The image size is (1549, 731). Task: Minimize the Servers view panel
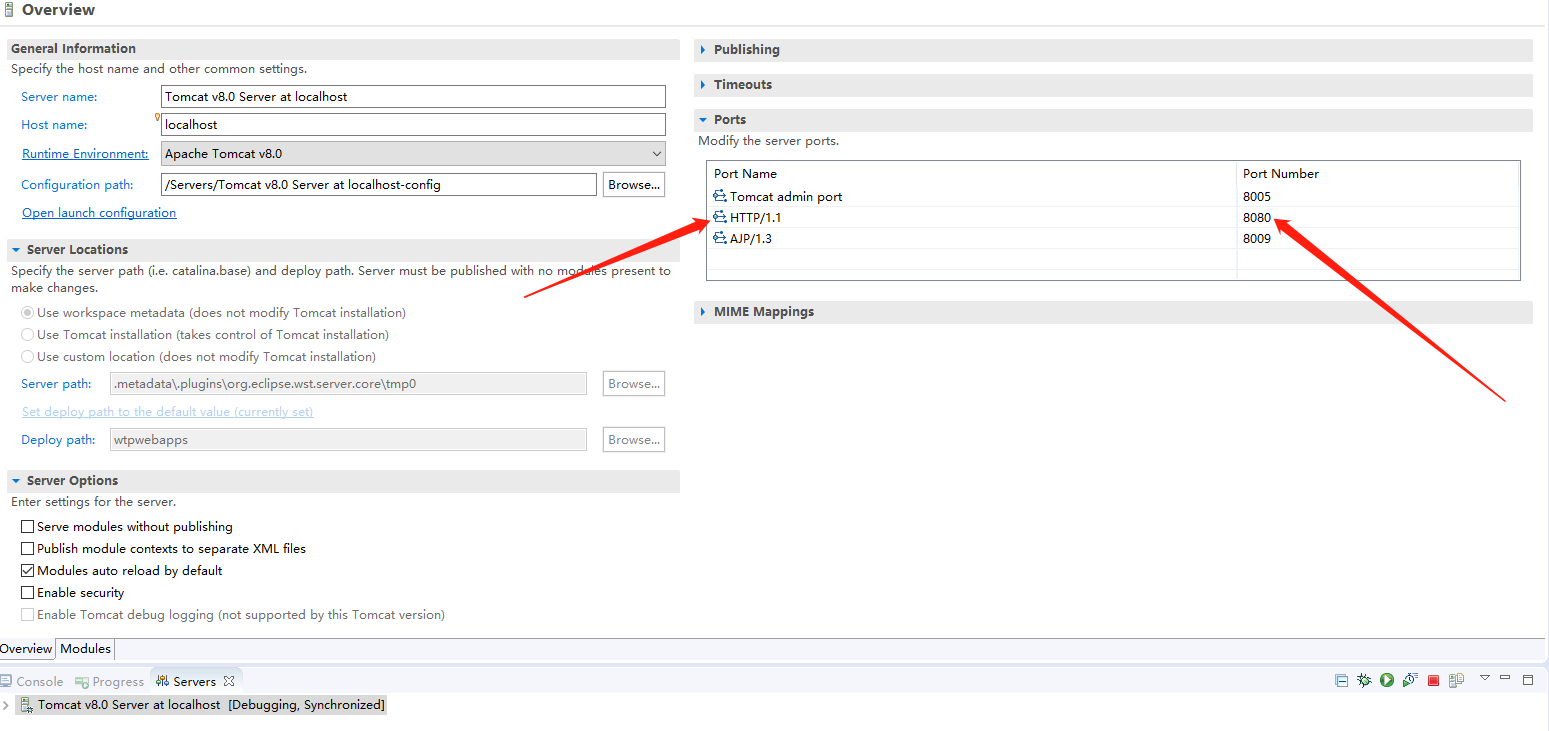[1505, 678]
